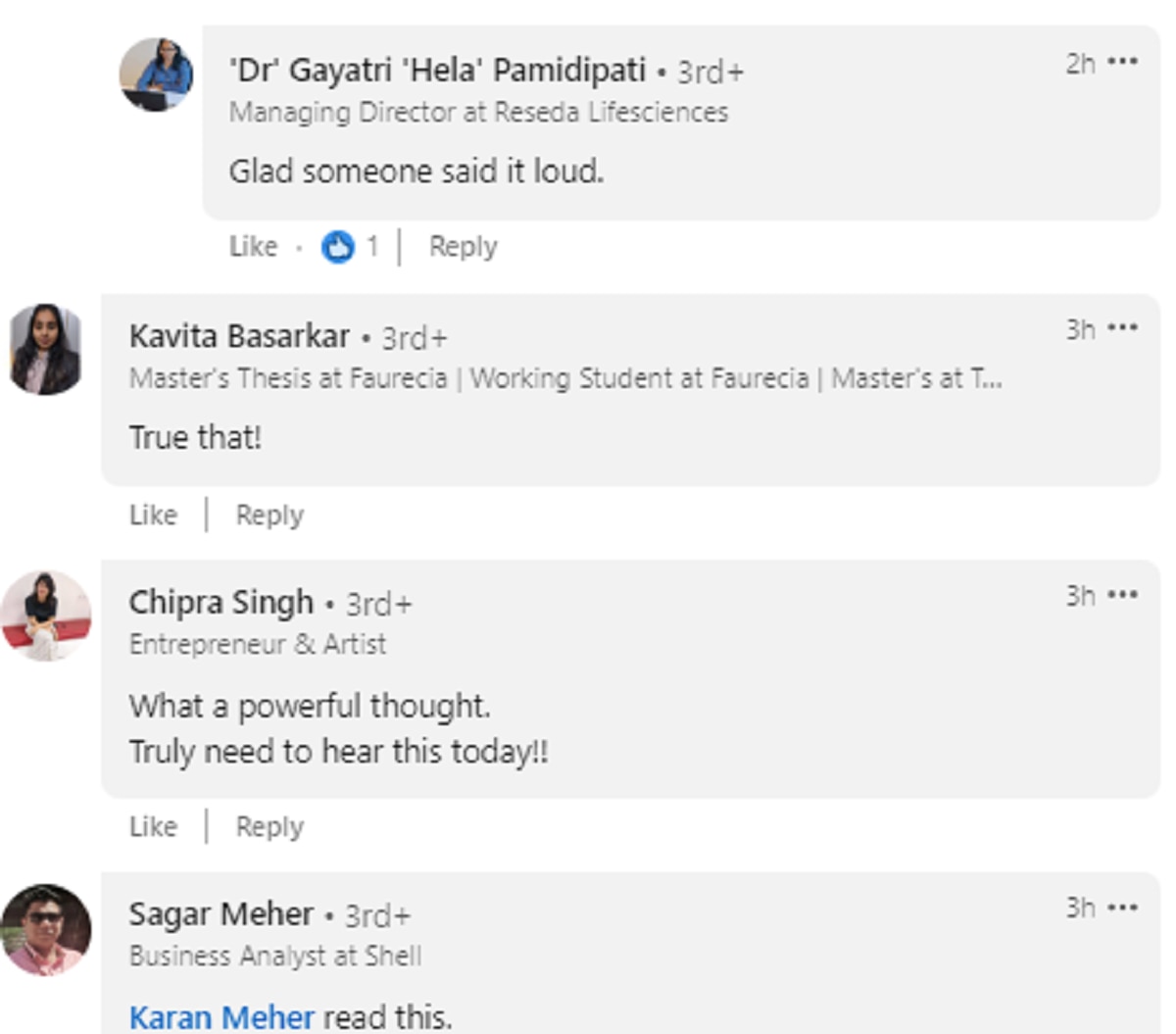The height and width of the screenshot is (1034, 1176).
Task: Open 'Dr' Gayatri 'Hela' Pamidipati name link
Action: (437, 71)
